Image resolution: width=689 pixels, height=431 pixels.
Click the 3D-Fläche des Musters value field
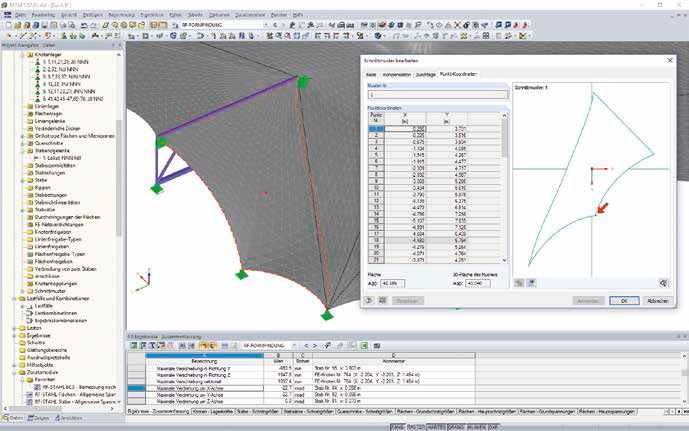coord(478,283)
